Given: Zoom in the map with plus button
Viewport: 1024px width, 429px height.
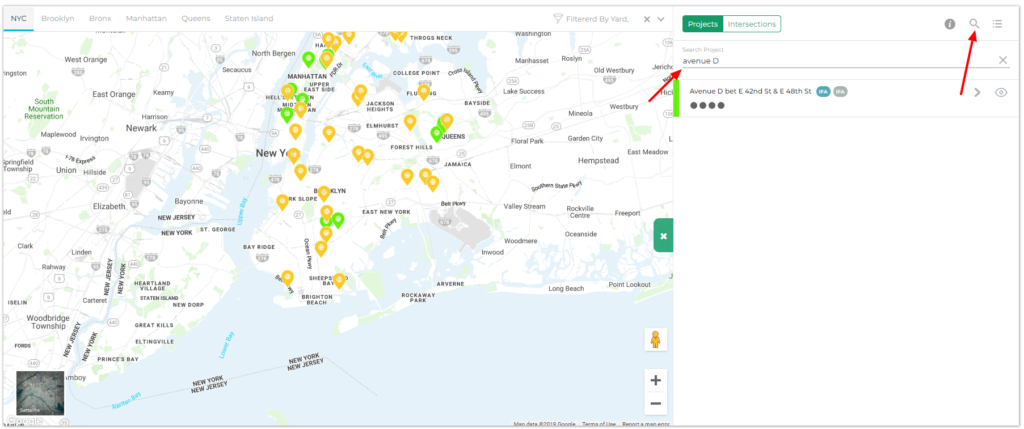Looking at the screenshot, I should coord(656,380).
